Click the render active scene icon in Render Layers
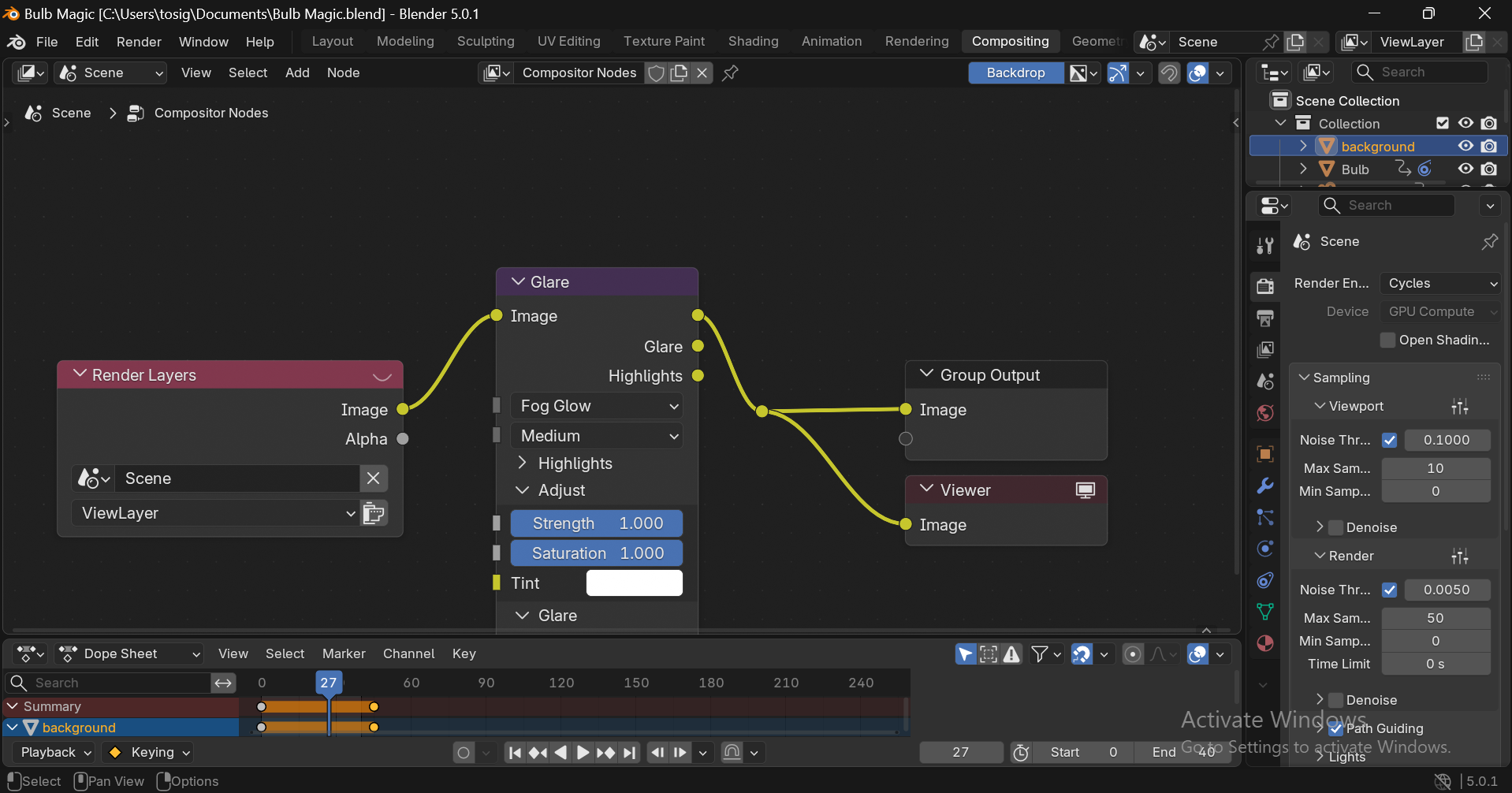Screen dimensions: 1512x793 coord(374,513)
